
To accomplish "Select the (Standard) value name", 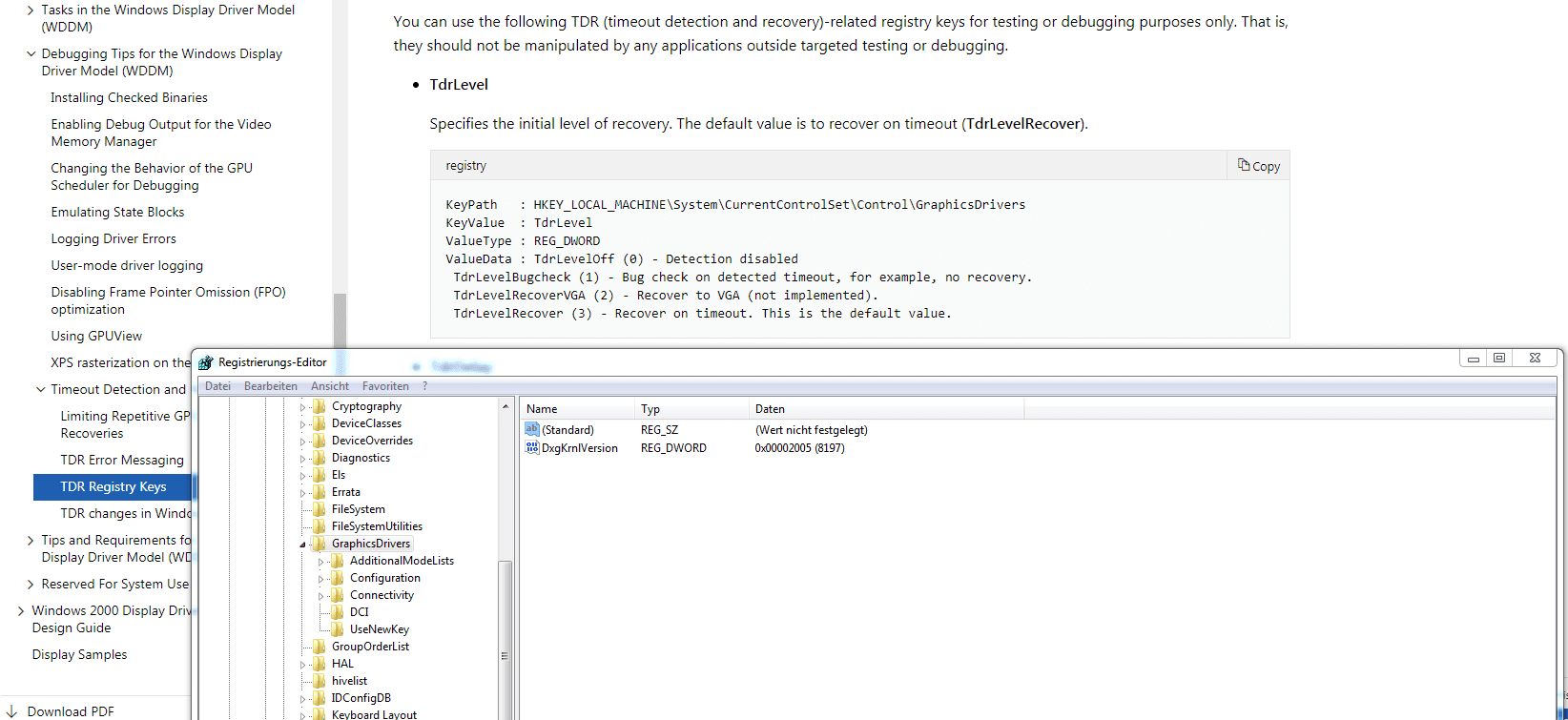I will coord(567,430).
